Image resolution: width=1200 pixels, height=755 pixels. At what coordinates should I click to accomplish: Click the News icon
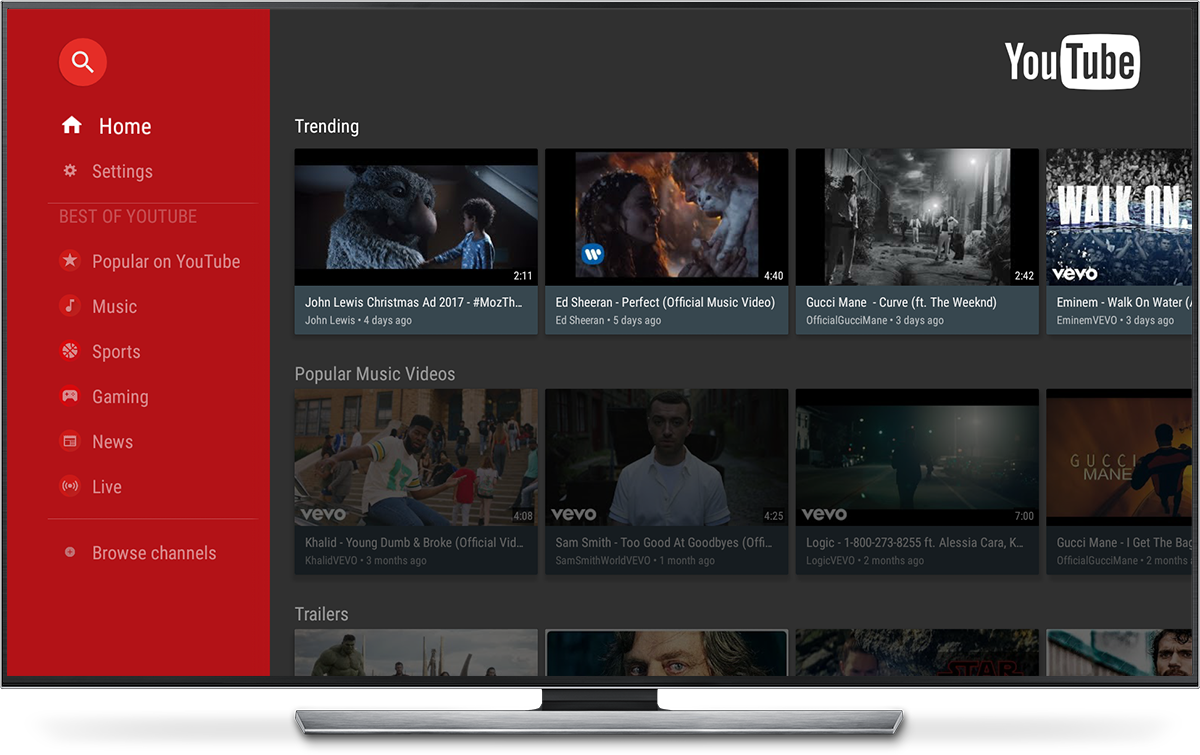click(x=70, y=441)
